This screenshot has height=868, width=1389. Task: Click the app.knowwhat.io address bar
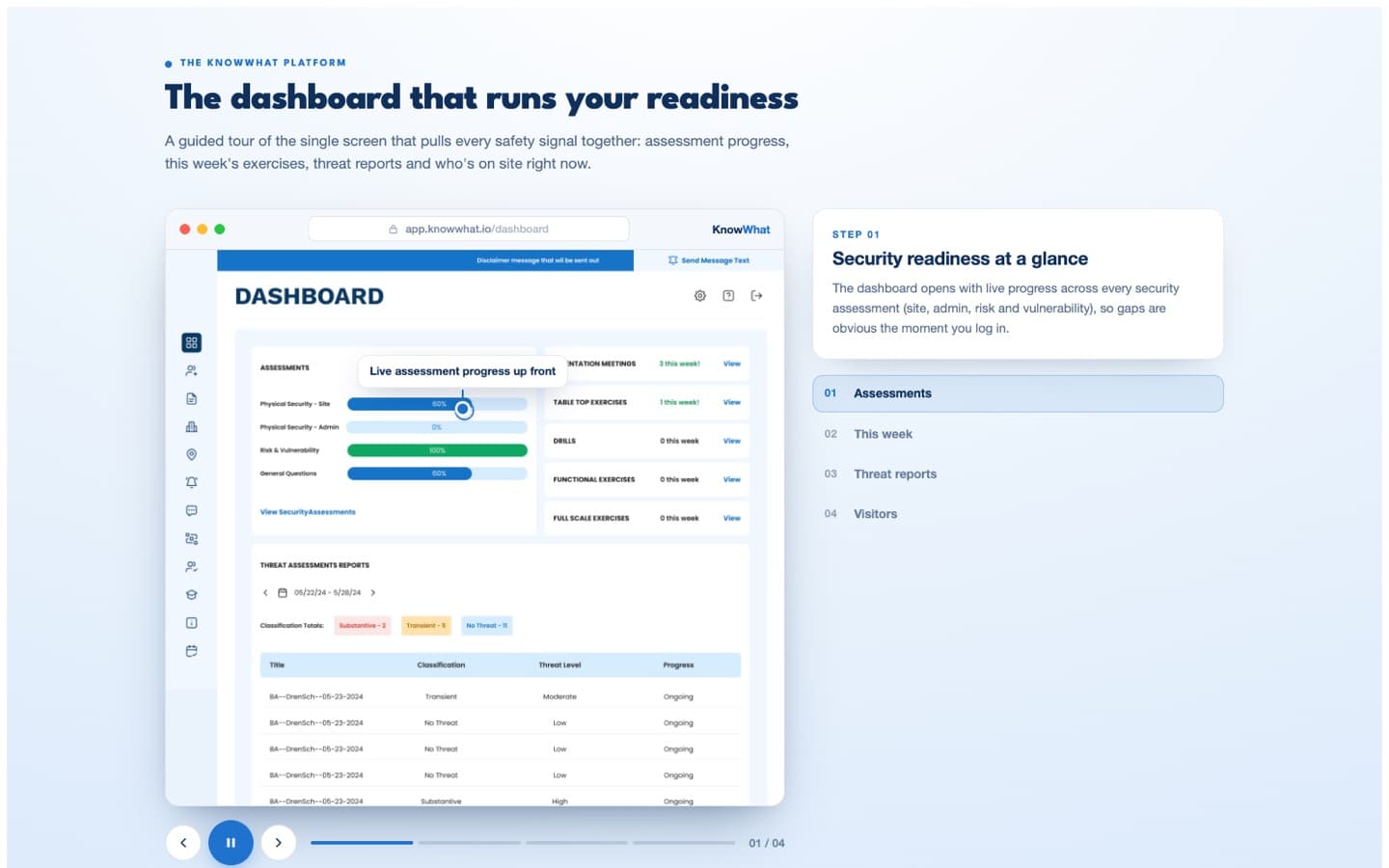469,230
